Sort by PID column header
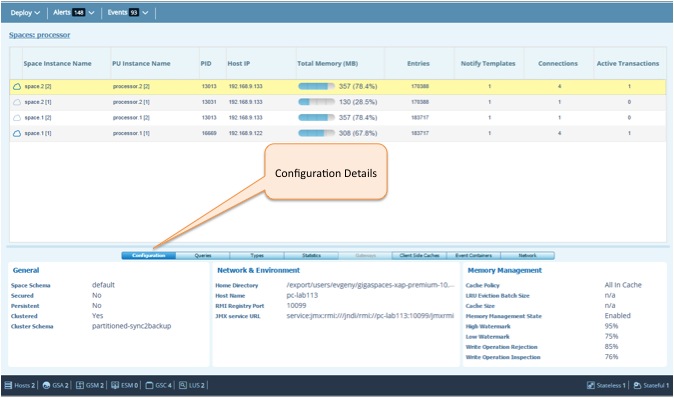The image size is (674, 398). click(206, 64)
